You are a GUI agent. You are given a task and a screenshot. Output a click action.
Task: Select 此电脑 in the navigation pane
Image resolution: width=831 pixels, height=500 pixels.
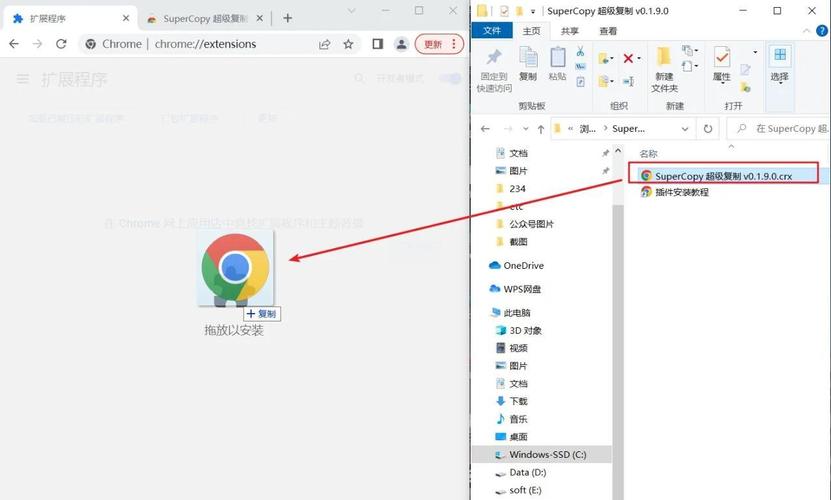[511, 313]
